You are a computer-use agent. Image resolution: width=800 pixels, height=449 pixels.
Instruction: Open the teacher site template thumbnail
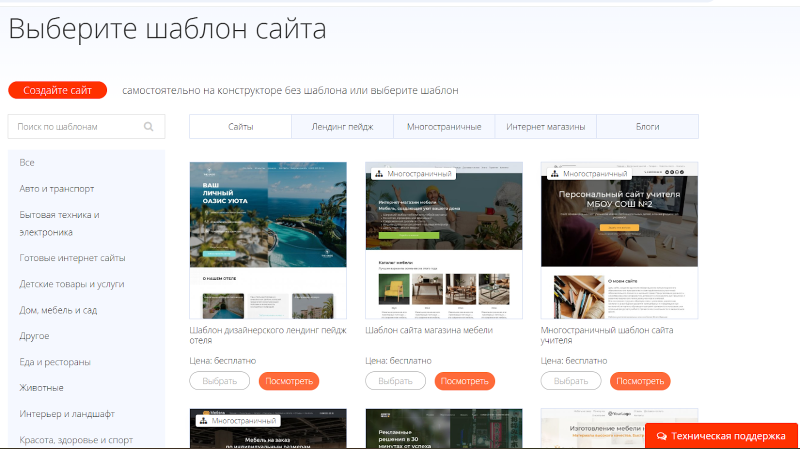(x=619, y=240)
